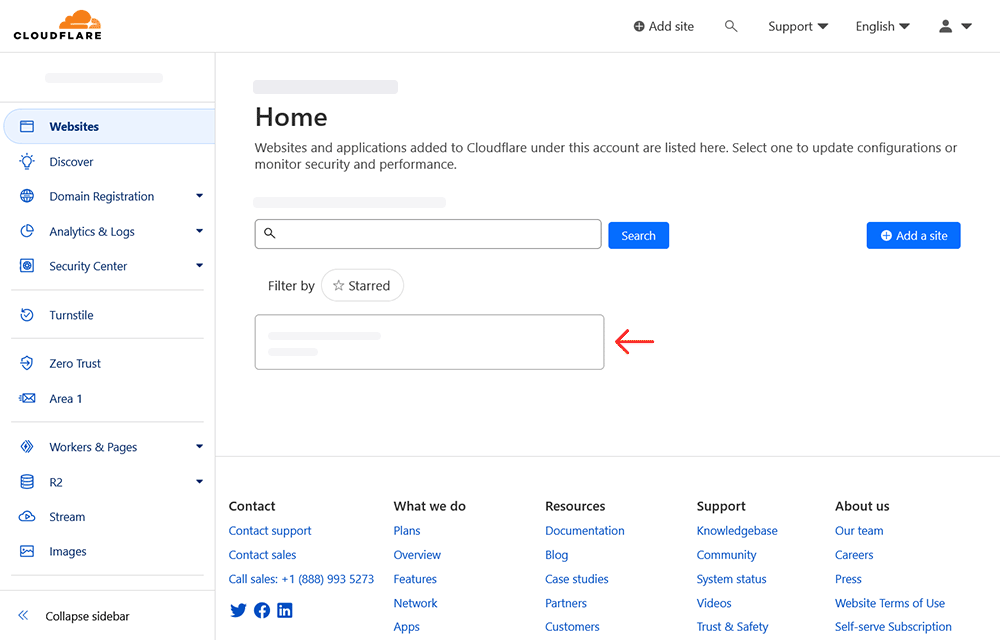
Task: Click the R2 database icon
Action: tap(27, 481)
